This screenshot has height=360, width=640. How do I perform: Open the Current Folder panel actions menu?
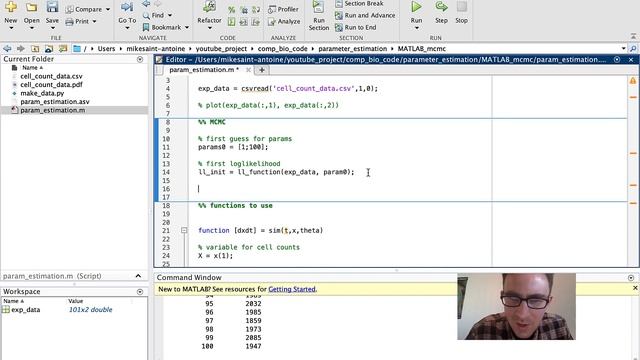coord(140,60)
